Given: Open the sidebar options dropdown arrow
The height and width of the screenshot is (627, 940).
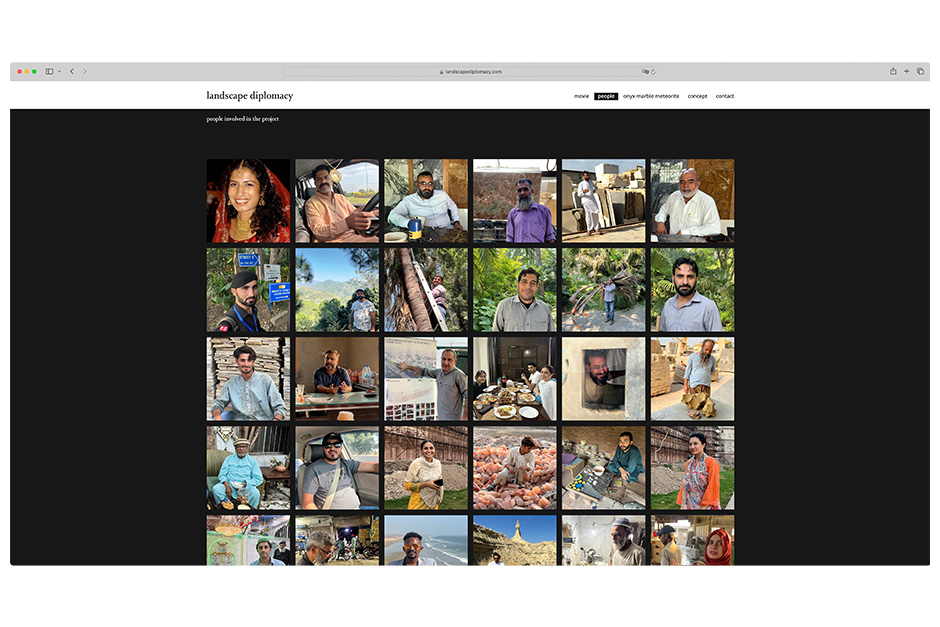Looking at the screenshot, I should [x=59, y=71].
